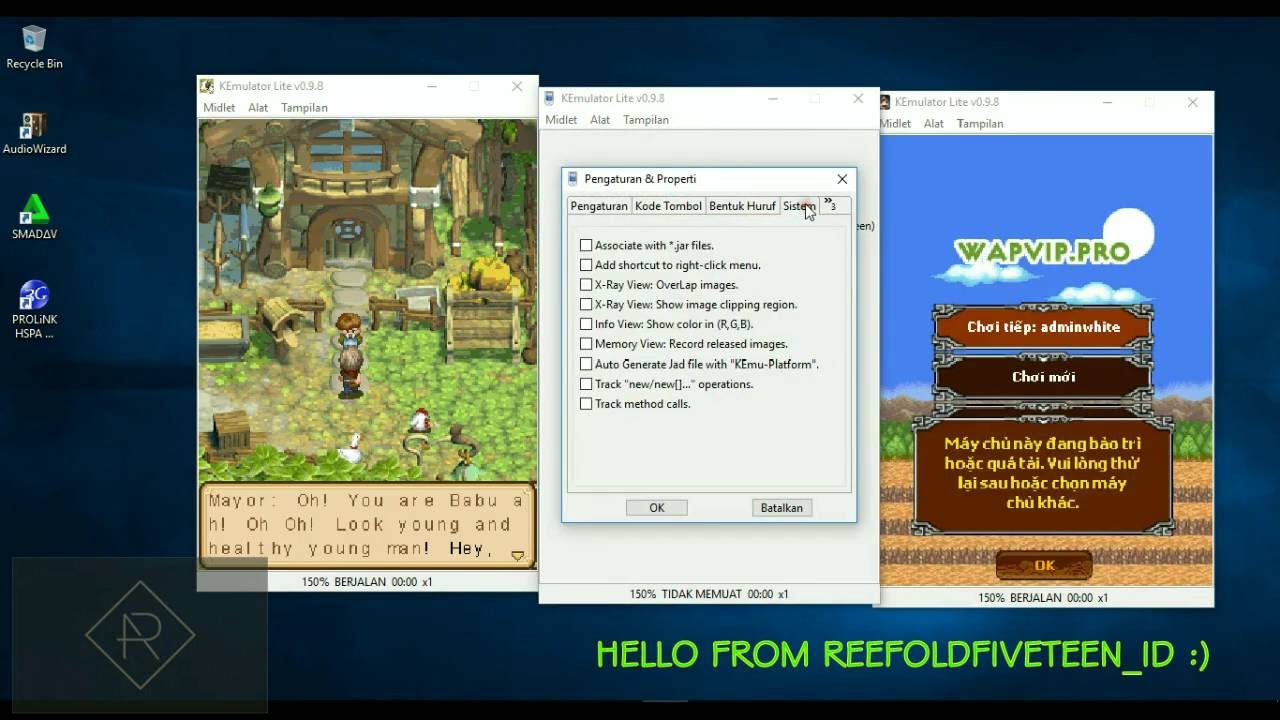Screen dimensions: 1280x720
Task: Open Tampilan menu in middle KEmulator window
Action: tap(646, 120)
